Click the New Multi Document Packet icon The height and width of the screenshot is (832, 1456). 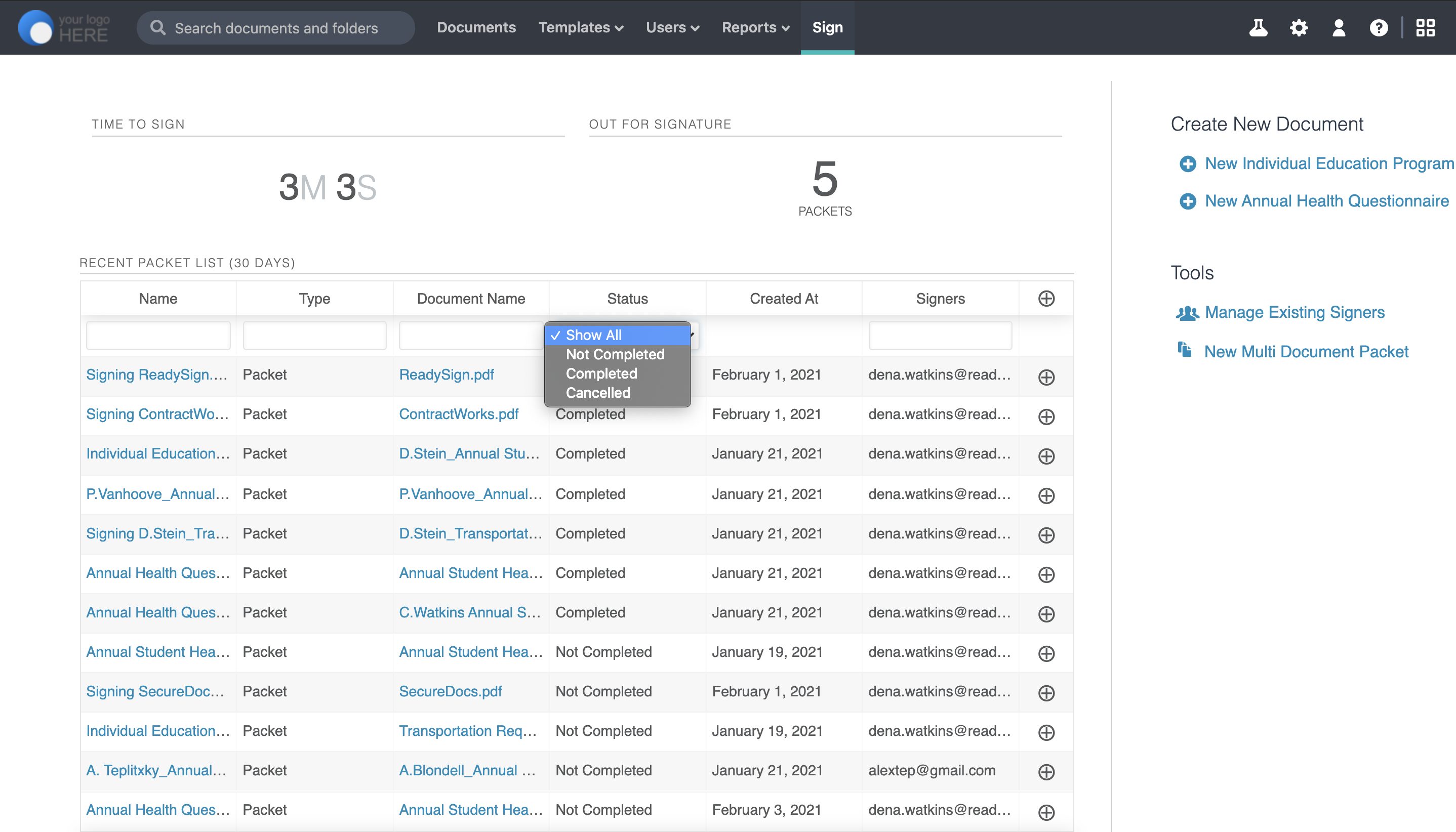click(x=1185, y=349)
